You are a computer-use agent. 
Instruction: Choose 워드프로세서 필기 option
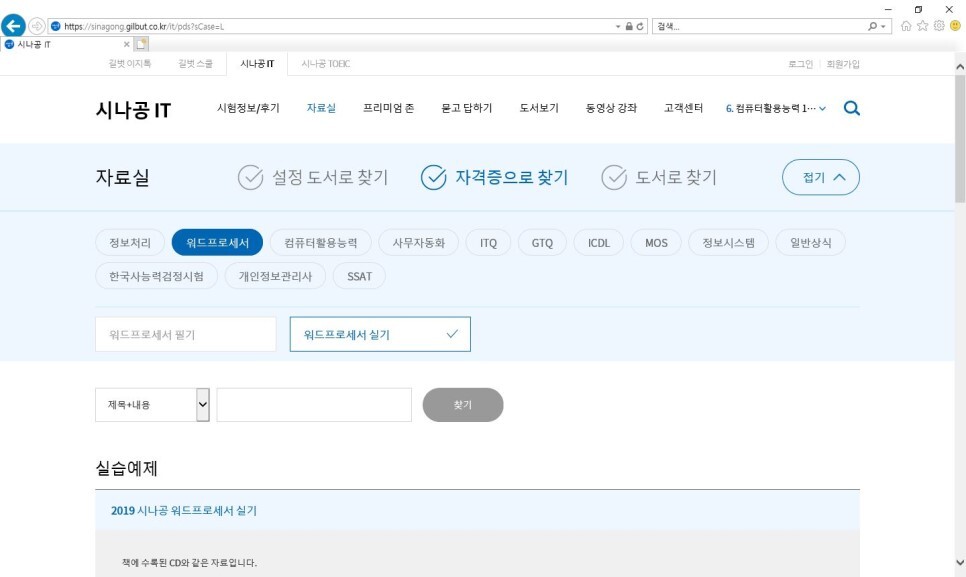[185, 334]
